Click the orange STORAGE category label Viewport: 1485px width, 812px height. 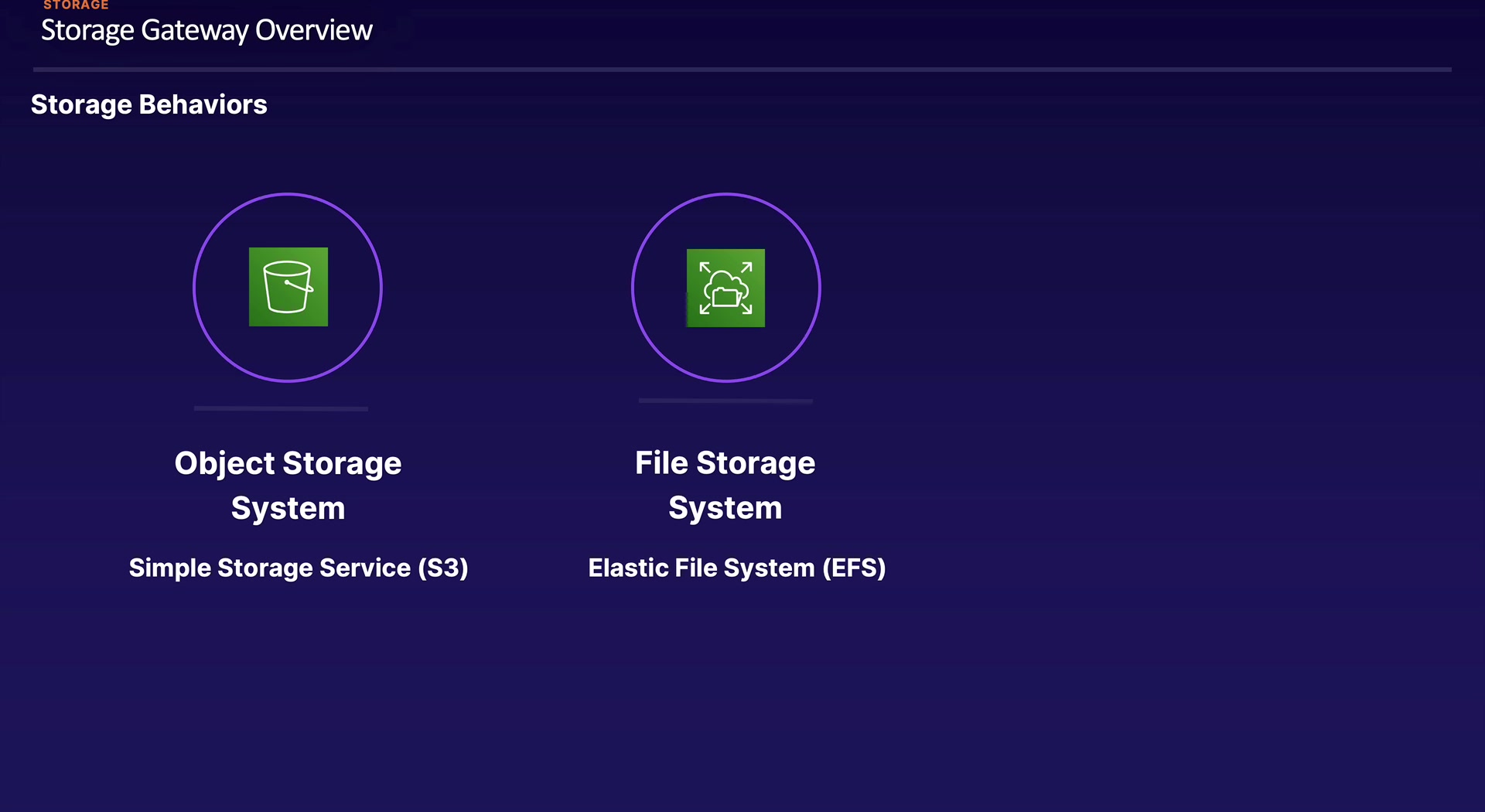coord(76,5)
